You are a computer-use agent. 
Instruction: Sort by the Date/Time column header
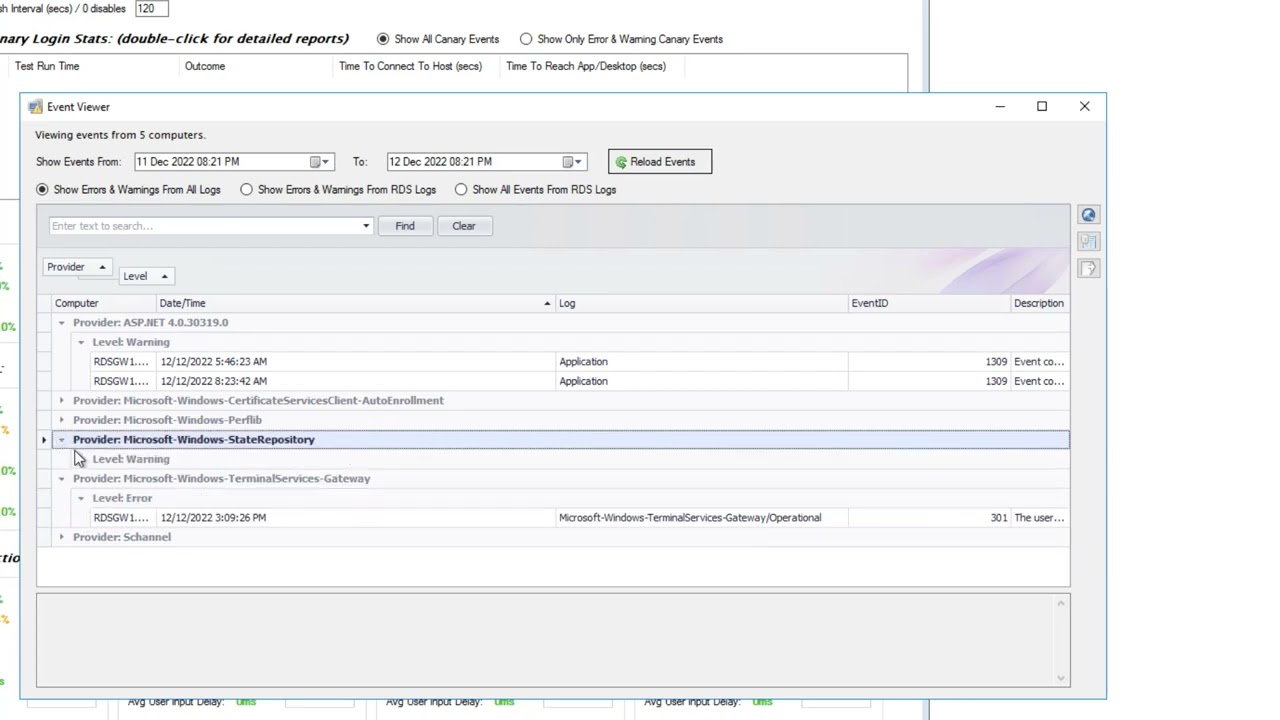[355, 303]
